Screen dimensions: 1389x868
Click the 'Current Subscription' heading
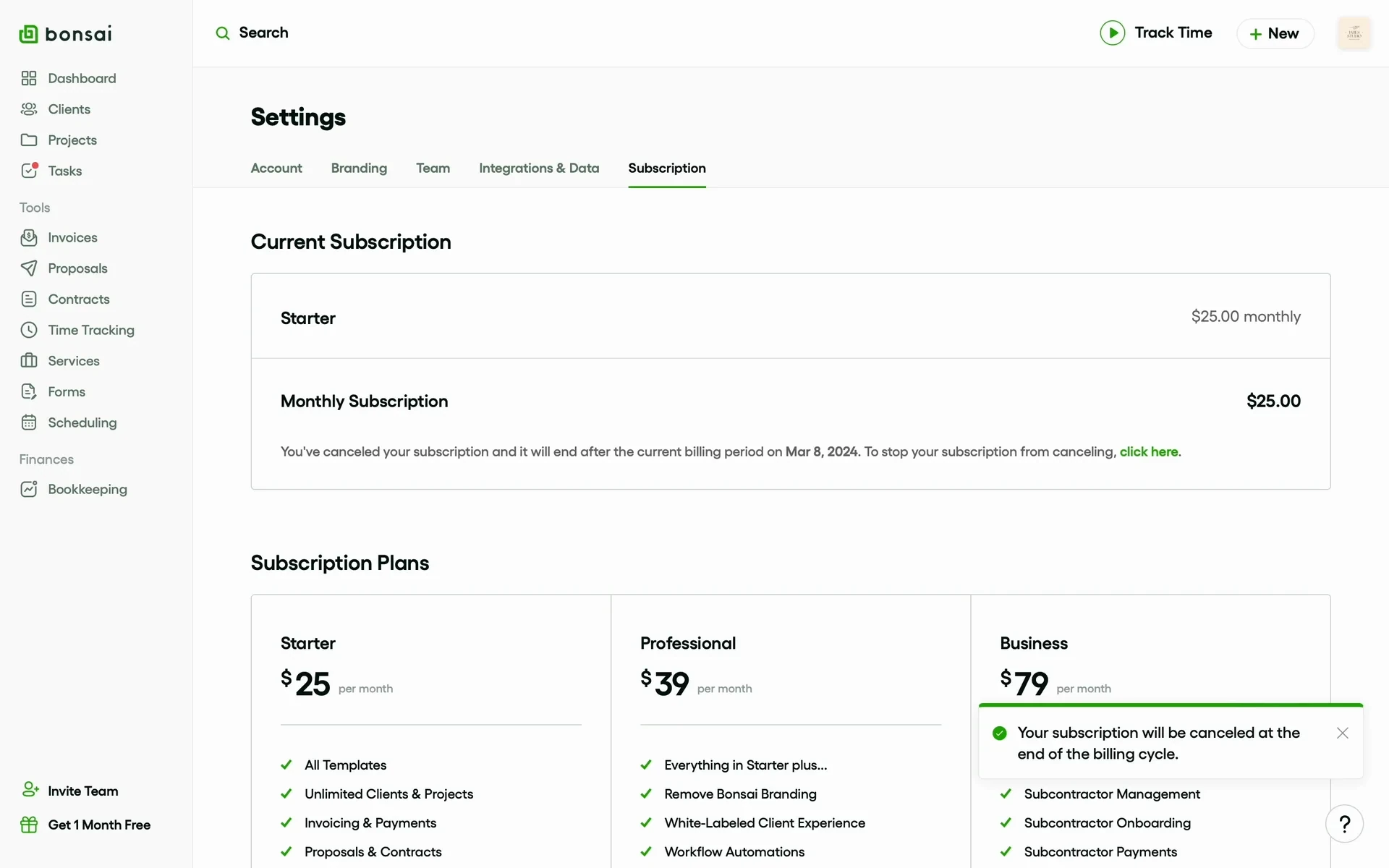click(x=351, y=242)
